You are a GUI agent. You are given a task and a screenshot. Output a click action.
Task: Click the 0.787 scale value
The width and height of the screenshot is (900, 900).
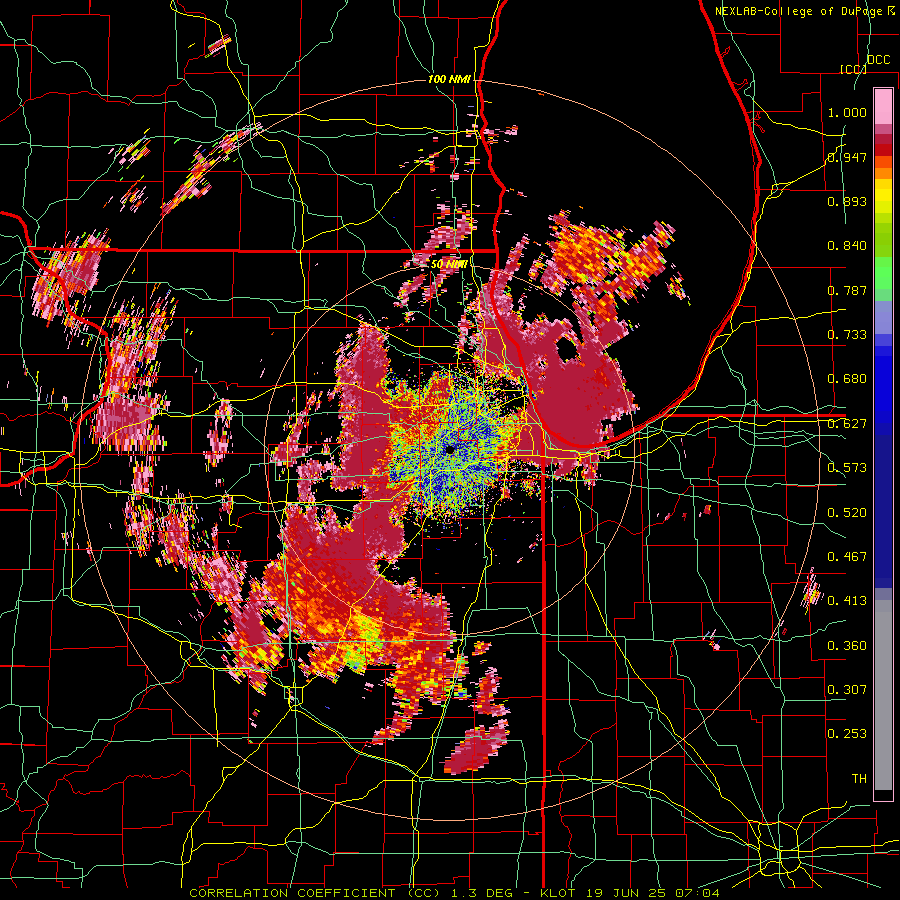(x=847, y=290)
